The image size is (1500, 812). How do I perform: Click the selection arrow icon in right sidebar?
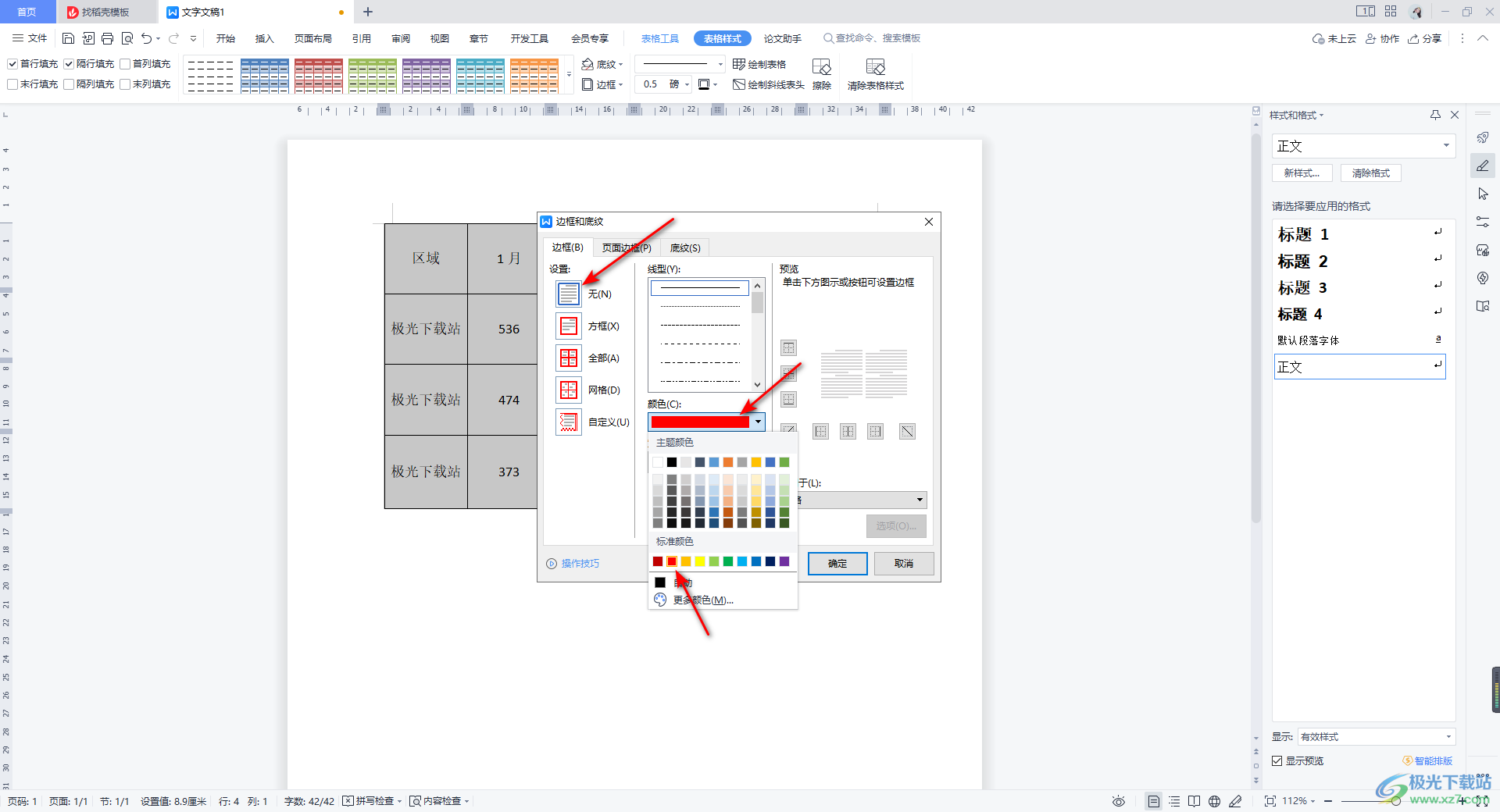click(1482, 194)
